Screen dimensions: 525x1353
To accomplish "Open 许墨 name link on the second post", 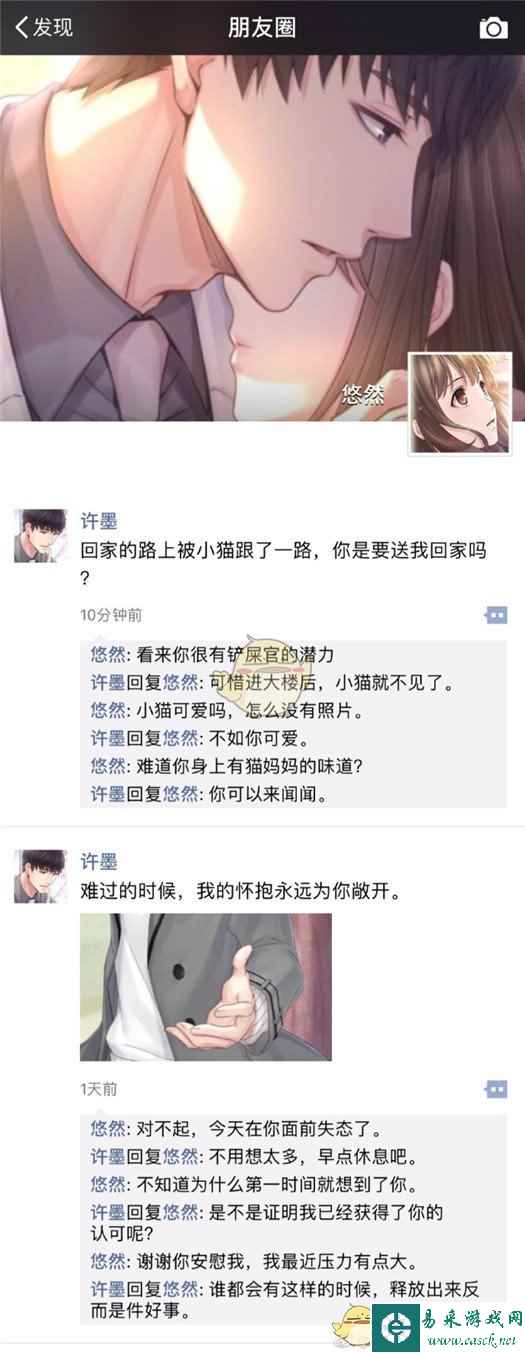I will [x=98, y=862].
